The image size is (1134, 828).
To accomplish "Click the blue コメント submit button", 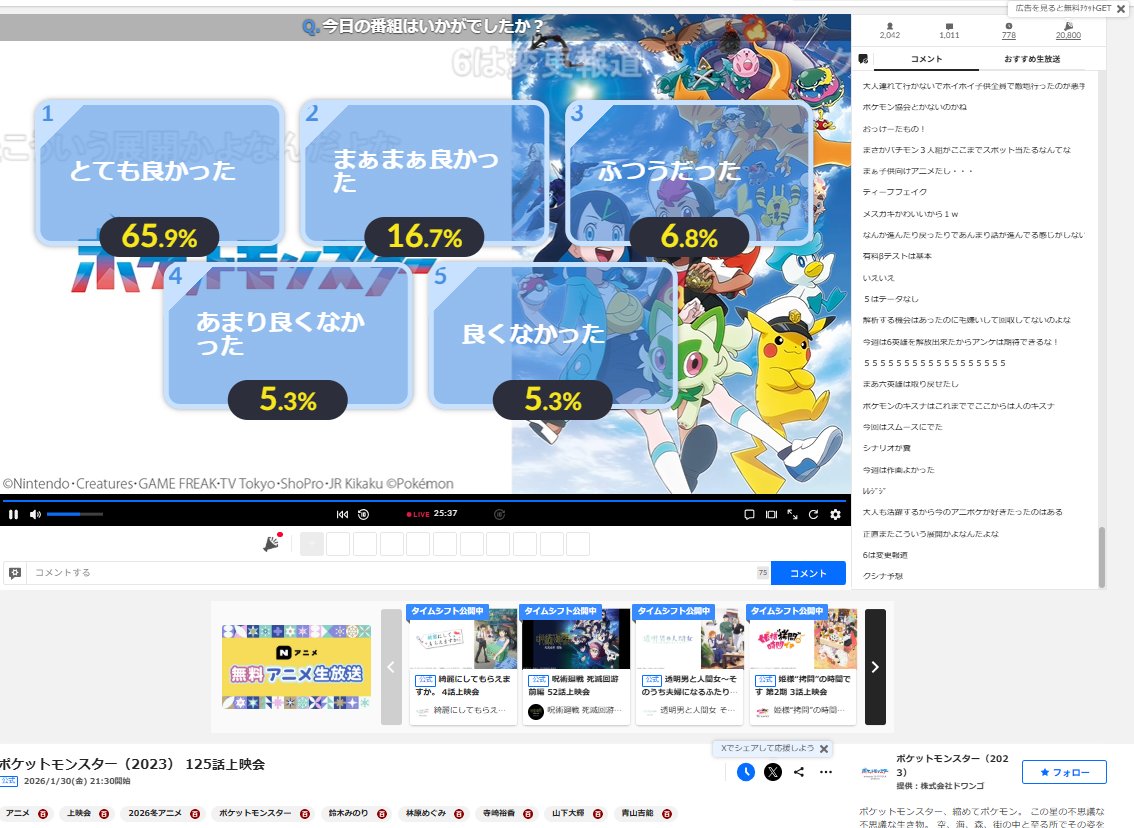I will (808, 573).
